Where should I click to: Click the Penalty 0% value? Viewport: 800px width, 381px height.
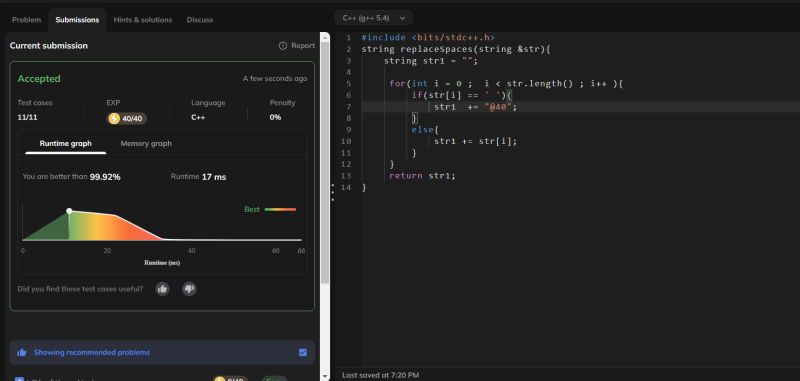click(276, 117)
